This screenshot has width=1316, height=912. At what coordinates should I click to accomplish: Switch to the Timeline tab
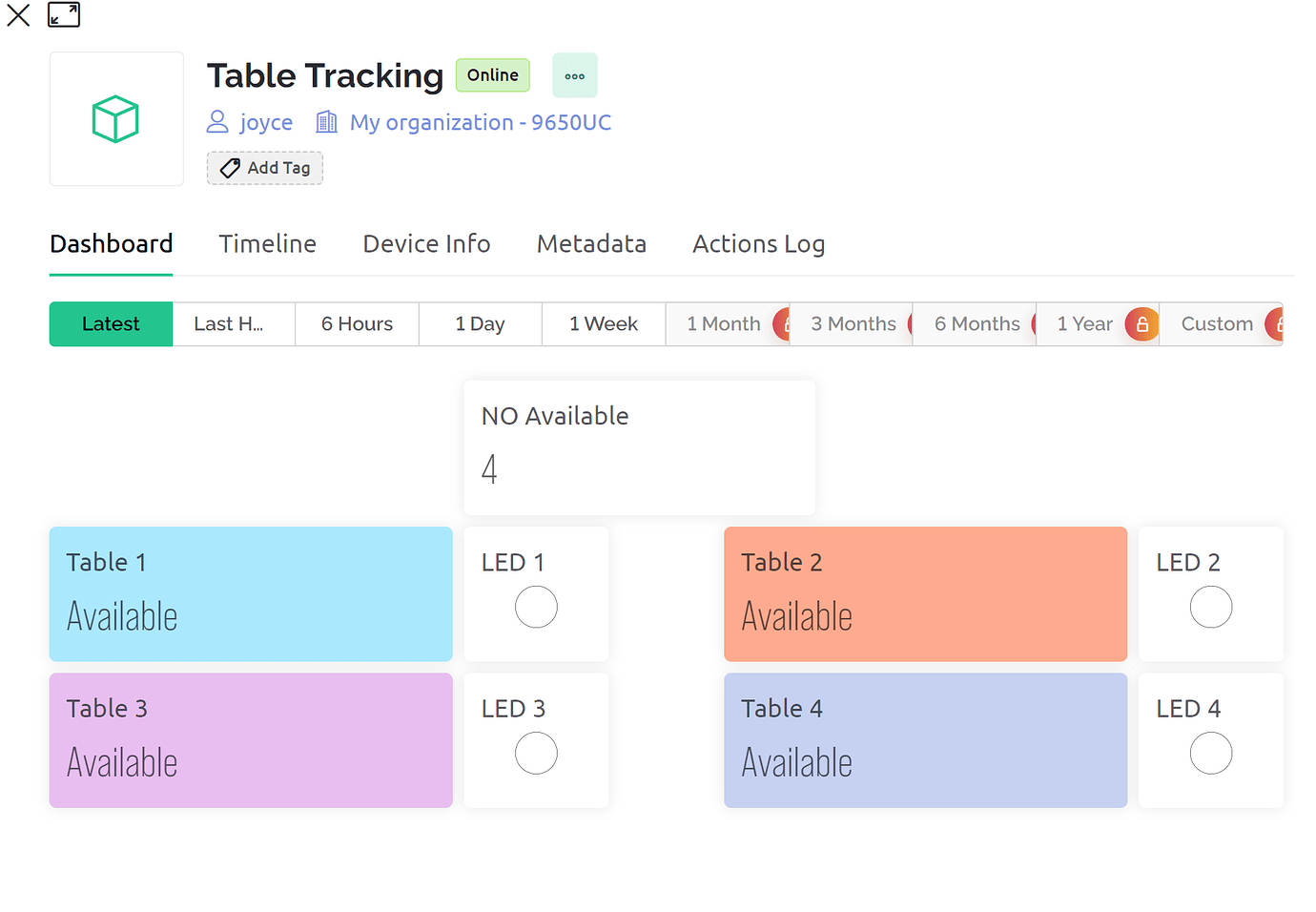tap(267, 244)
